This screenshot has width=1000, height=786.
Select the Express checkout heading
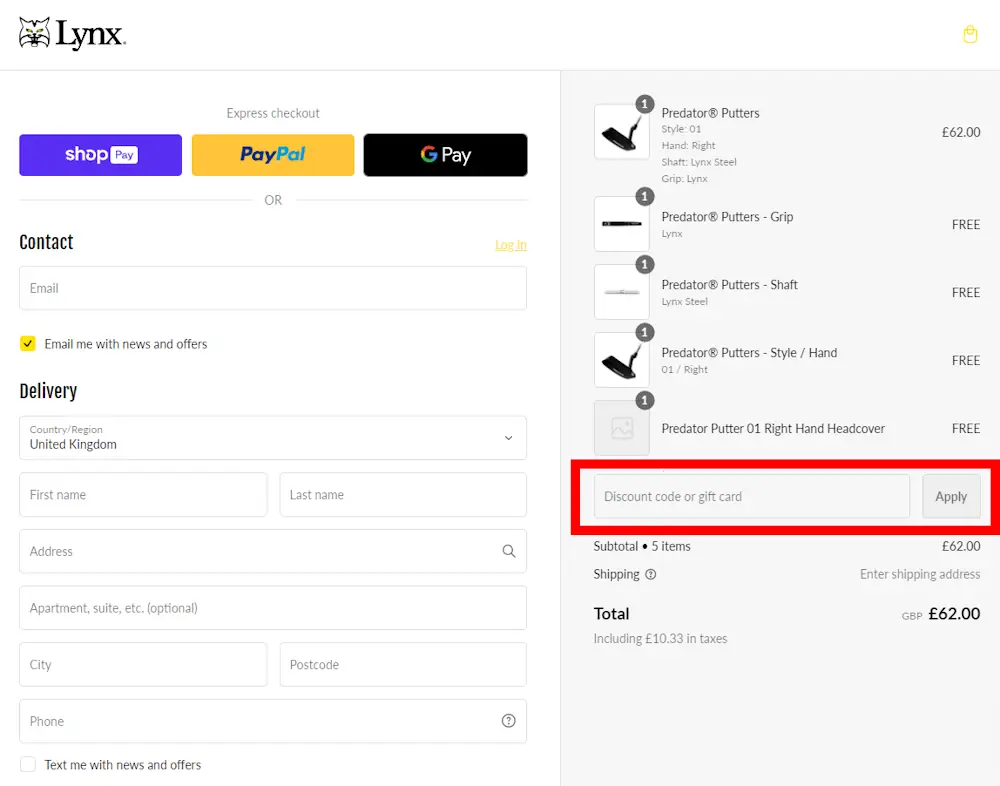pos(273,114)
